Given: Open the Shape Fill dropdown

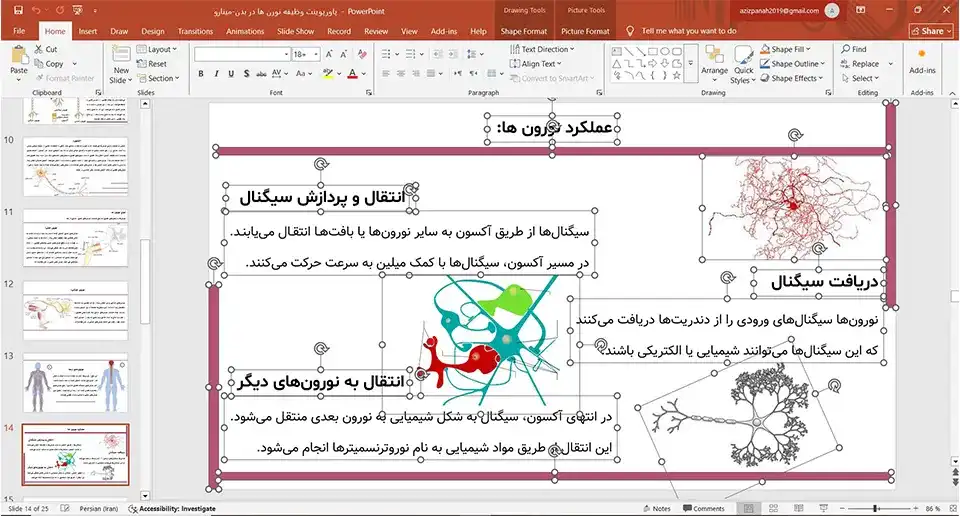Looking at the screenshot, I should 786,49.
